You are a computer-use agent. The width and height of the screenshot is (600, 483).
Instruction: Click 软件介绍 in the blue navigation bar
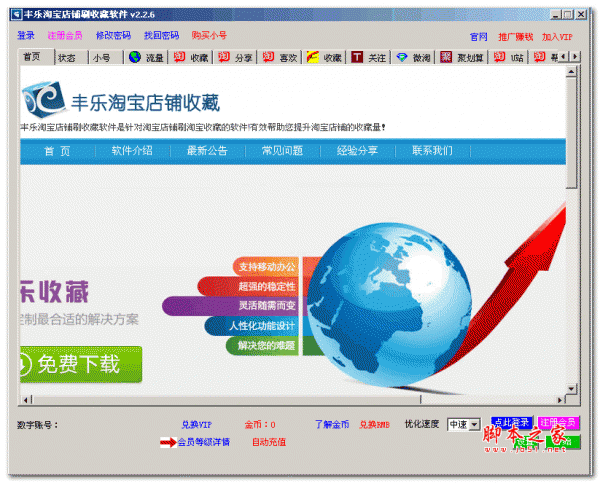[132, 151]
